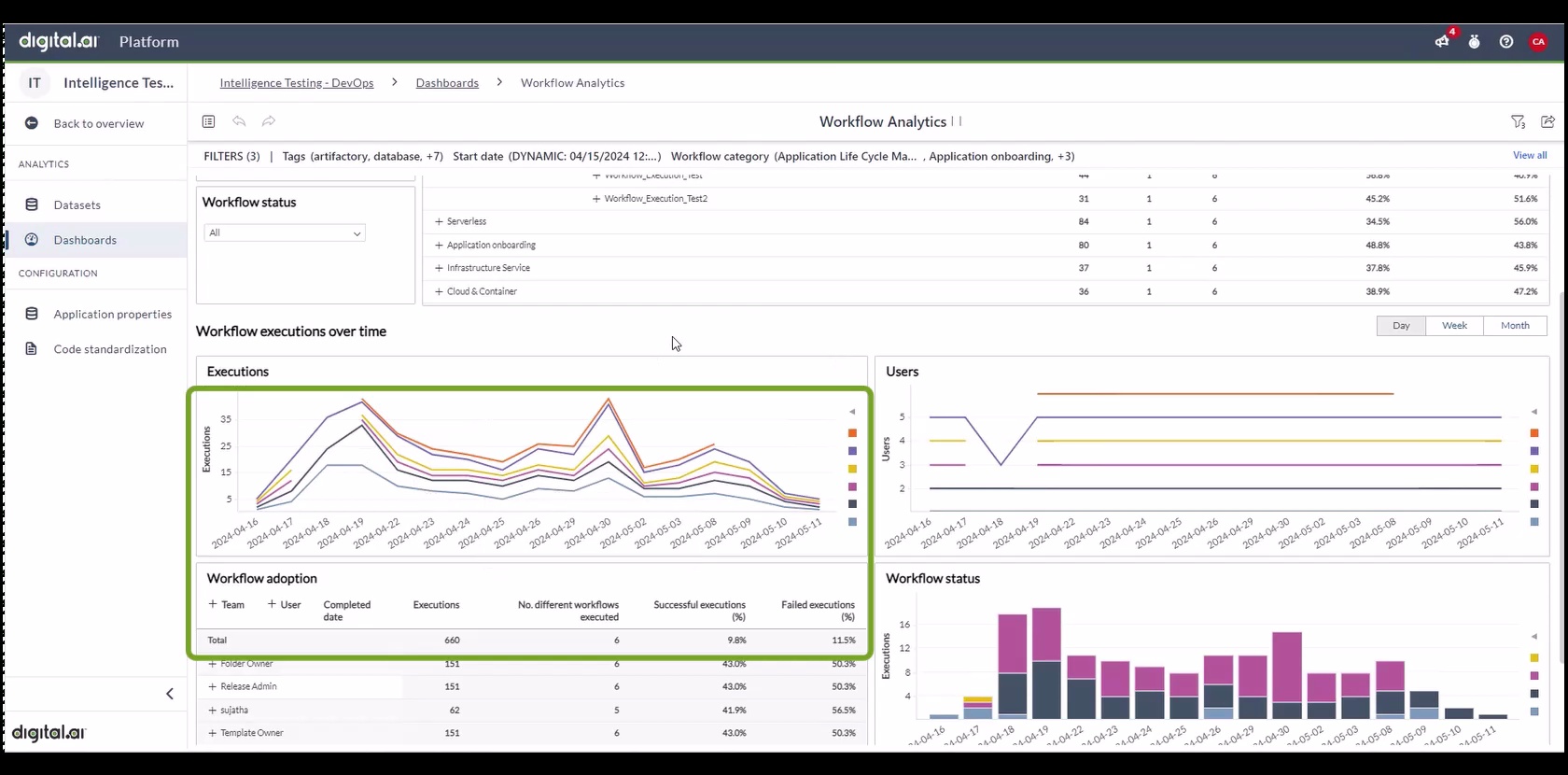Screen dimensions: 1568x775
Task: Expand the Infrastructure Service row
Action: [439, 268]
